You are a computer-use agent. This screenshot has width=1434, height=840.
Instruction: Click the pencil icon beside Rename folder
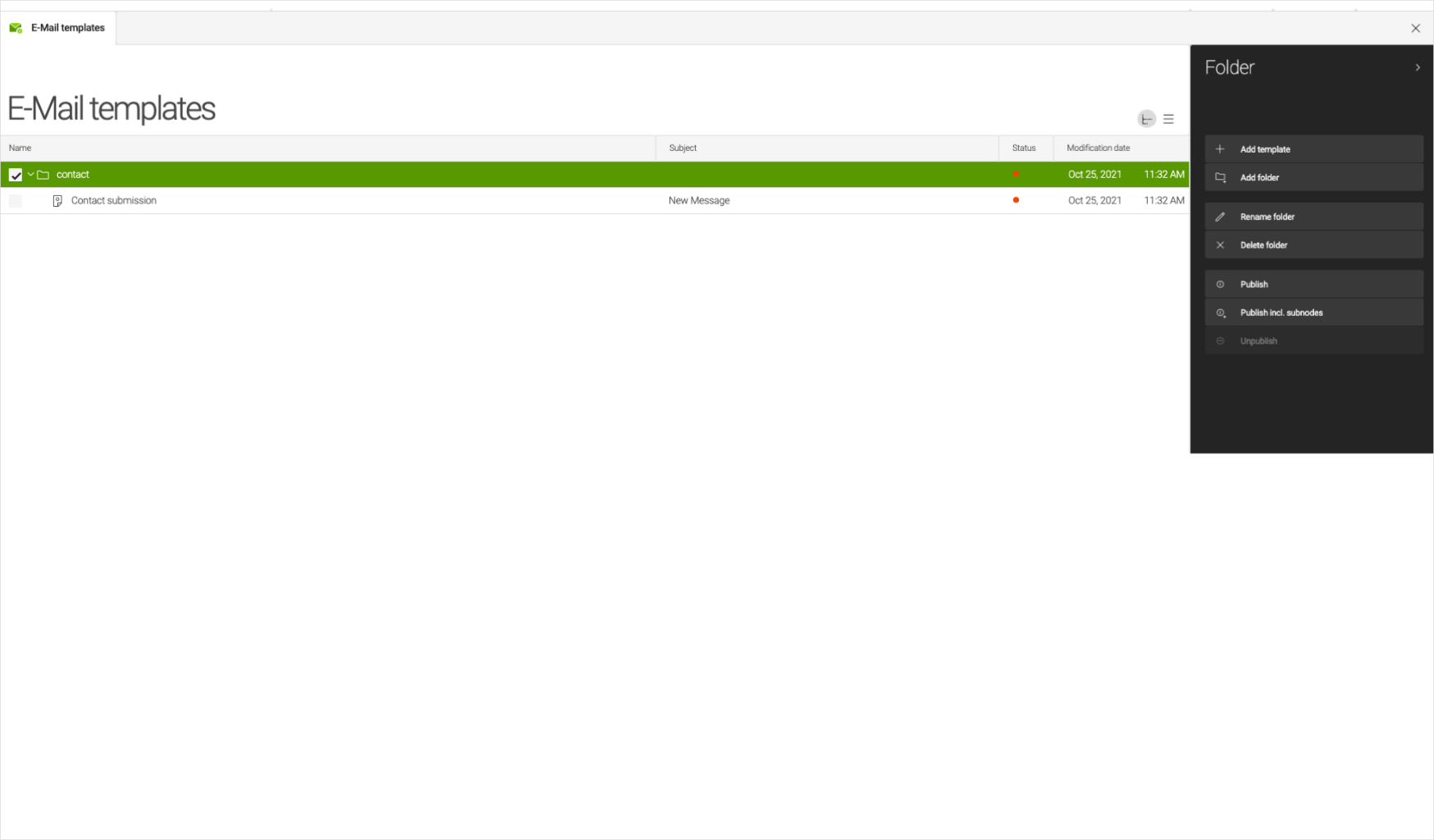tap(1220, 217)
